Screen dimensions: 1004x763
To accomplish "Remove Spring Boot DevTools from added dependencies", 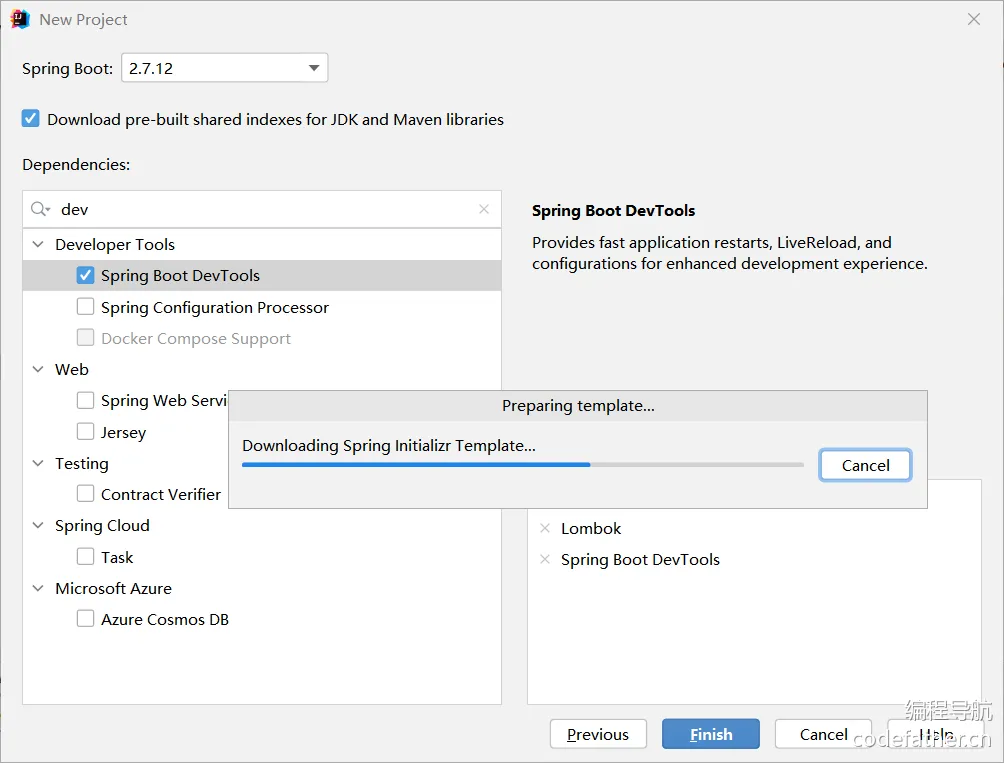I will [545, 559].
